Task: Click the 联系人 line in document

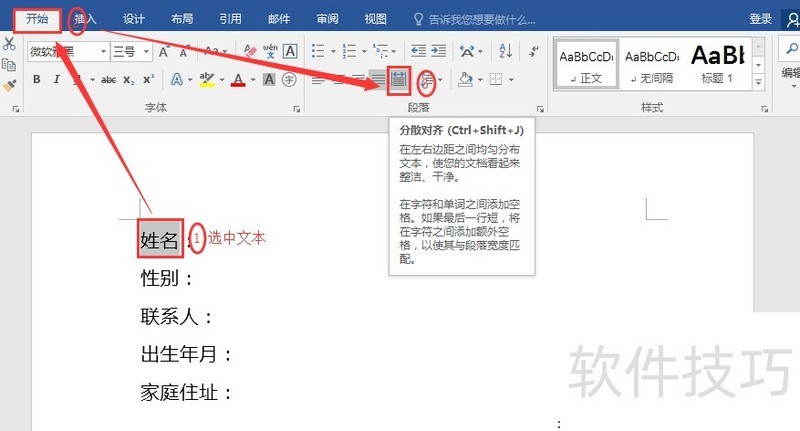Action: pos(176,317)
